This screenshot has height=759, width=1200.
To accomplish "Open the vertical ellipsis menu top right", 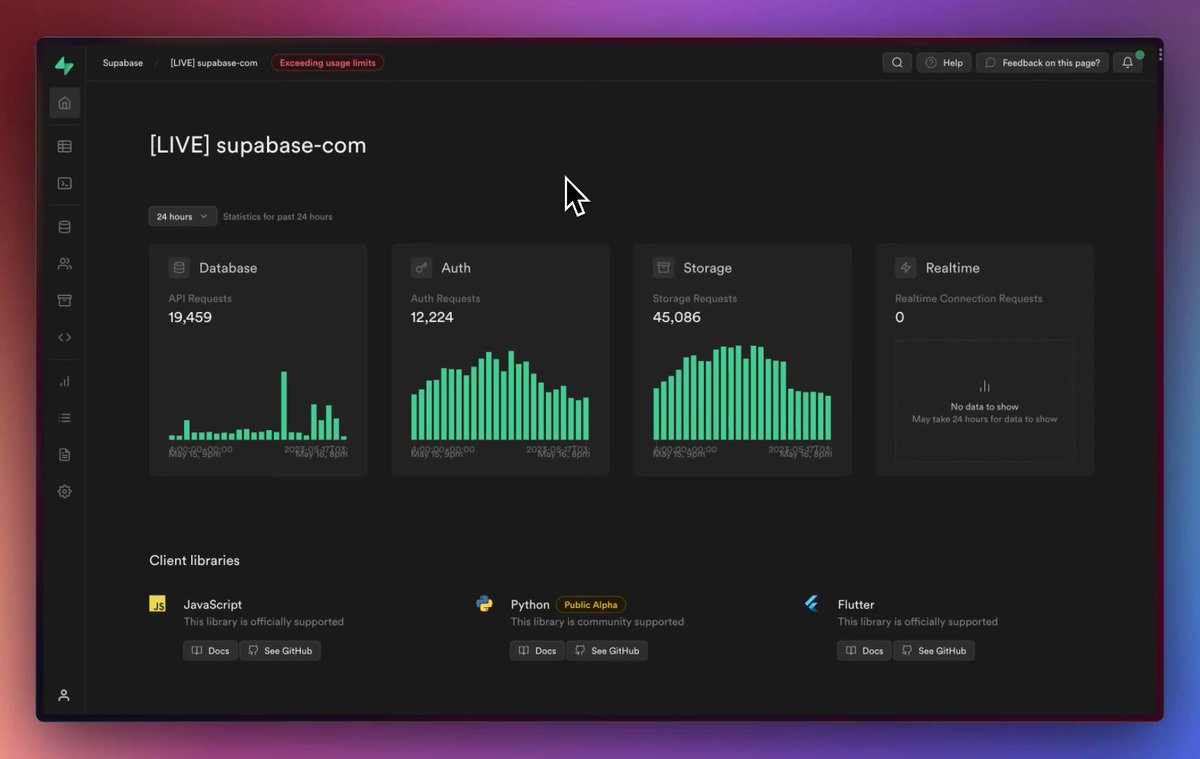I will tap(1158, 54).
